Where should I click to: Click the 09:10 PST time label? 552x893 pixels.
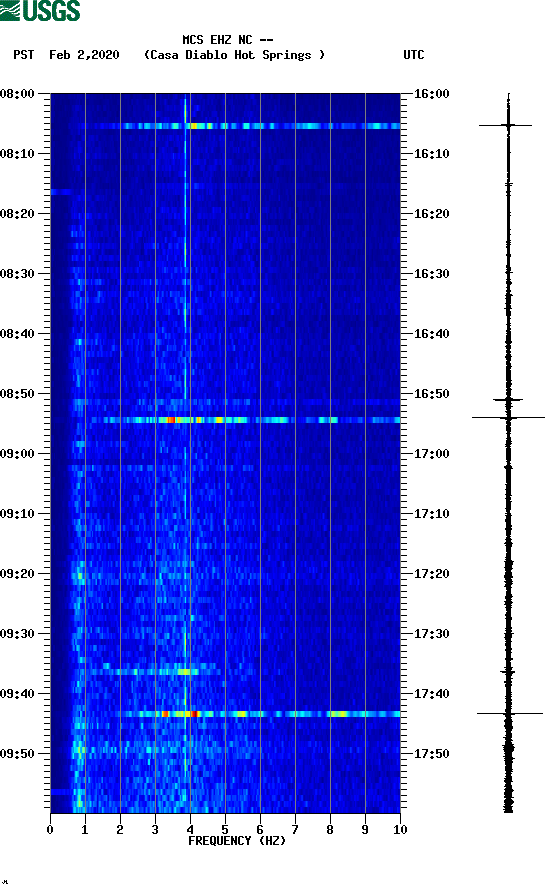click(x=18, y=514)
